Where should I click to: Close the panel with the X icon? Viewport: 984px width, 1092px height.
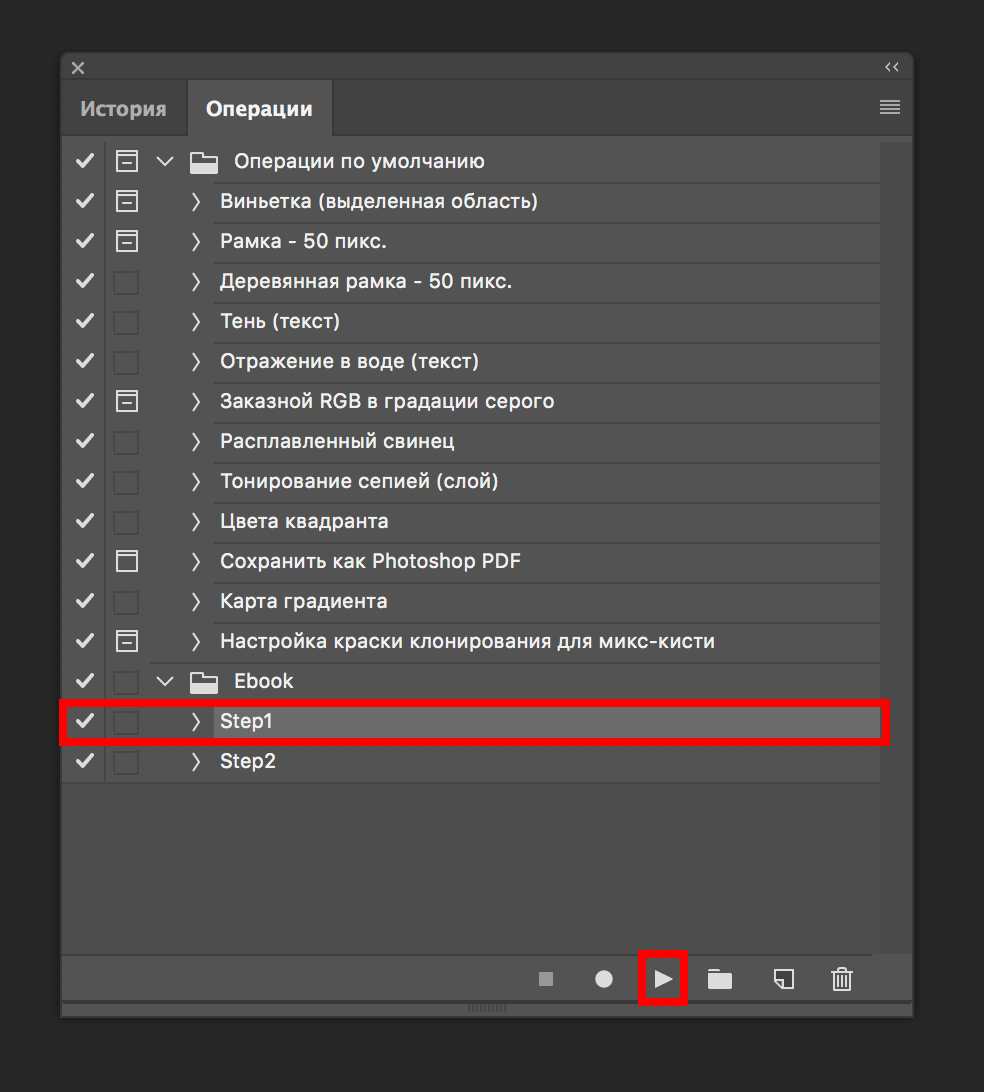[78, 68]
